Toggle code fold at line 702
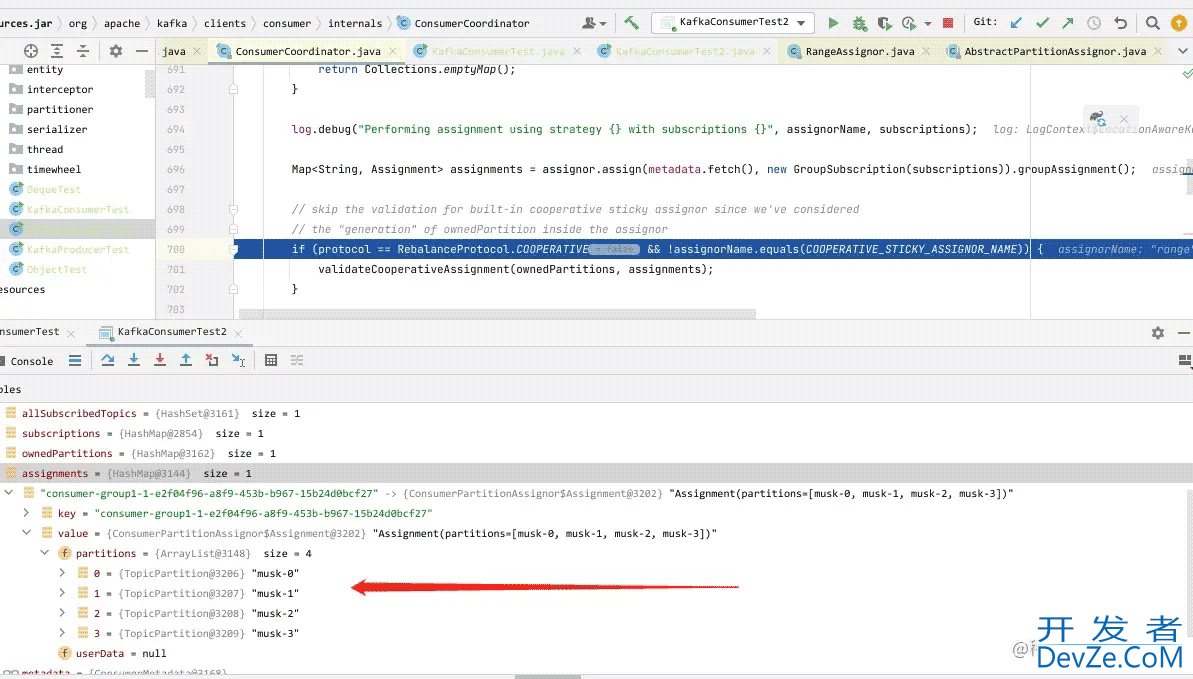The image size is (1193, 679). click(x=234, y=289)
